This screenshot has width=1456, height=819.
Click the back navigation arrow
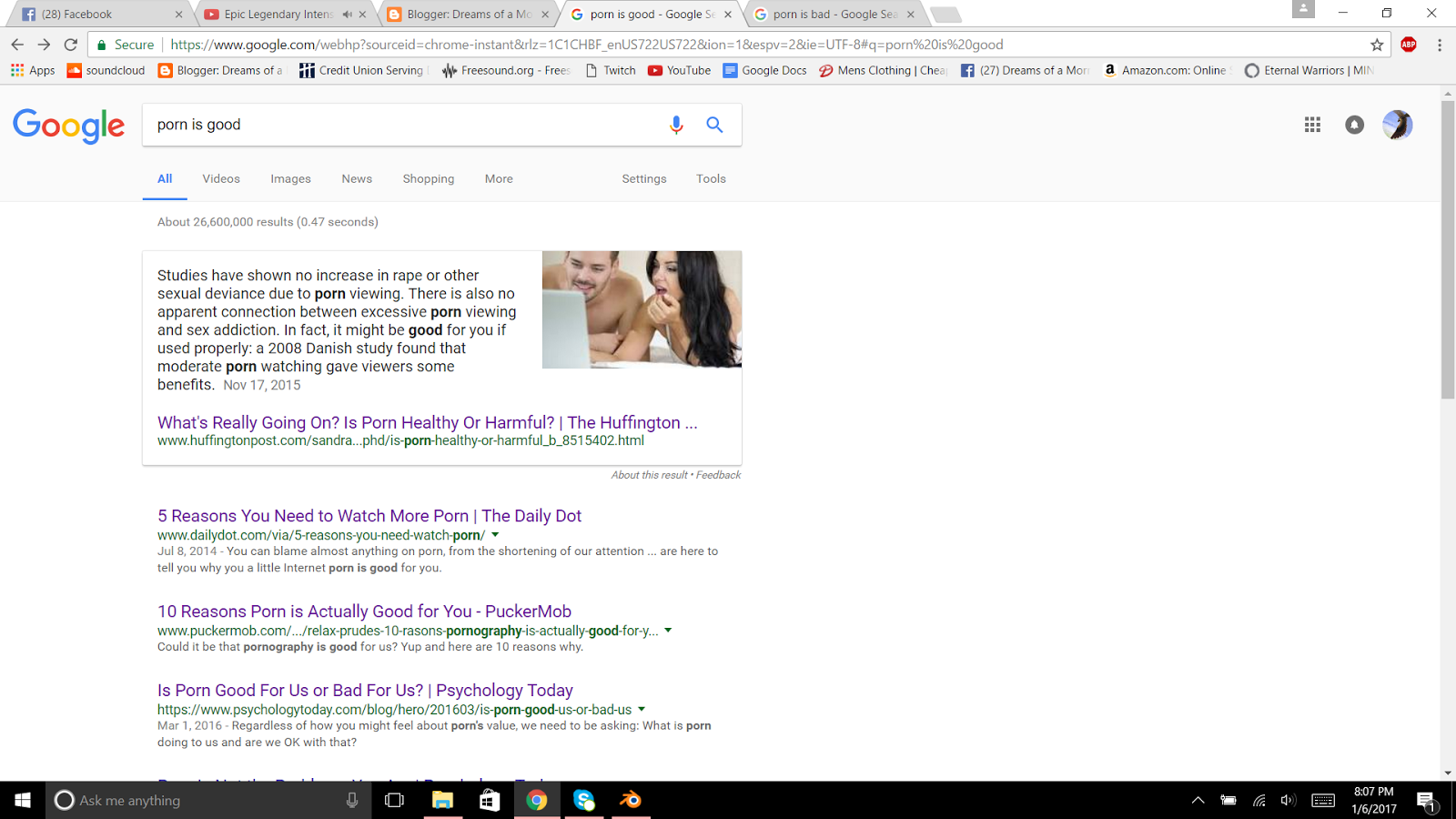17,44
